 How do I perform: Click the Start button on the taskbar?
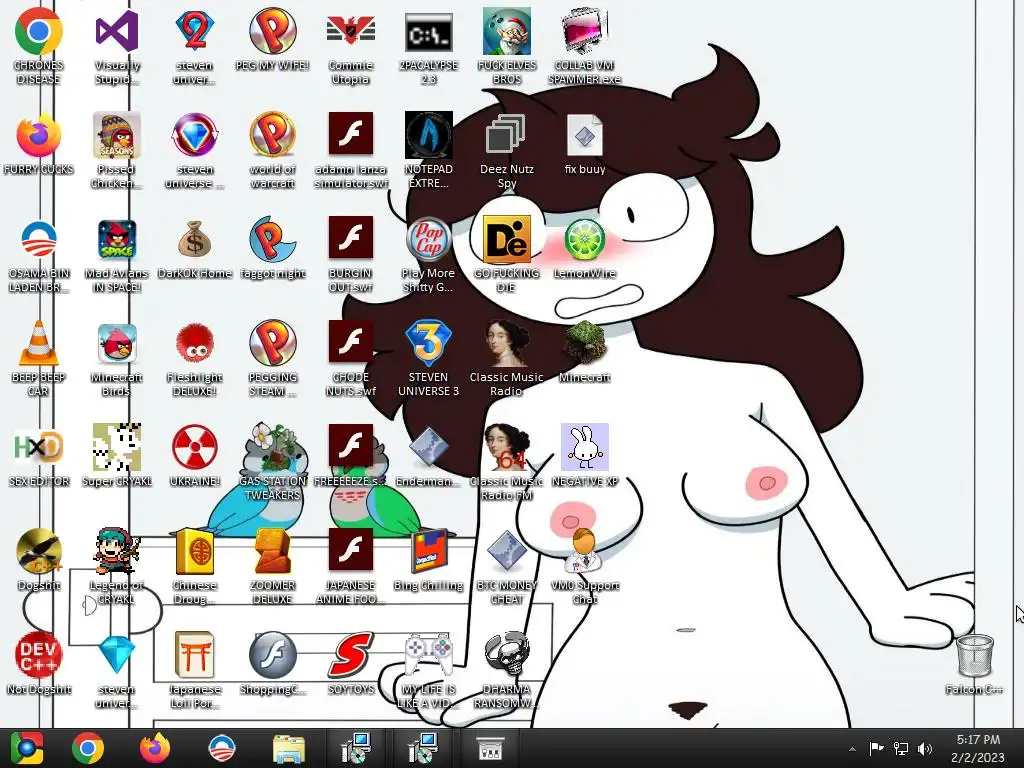pos(26,748)
